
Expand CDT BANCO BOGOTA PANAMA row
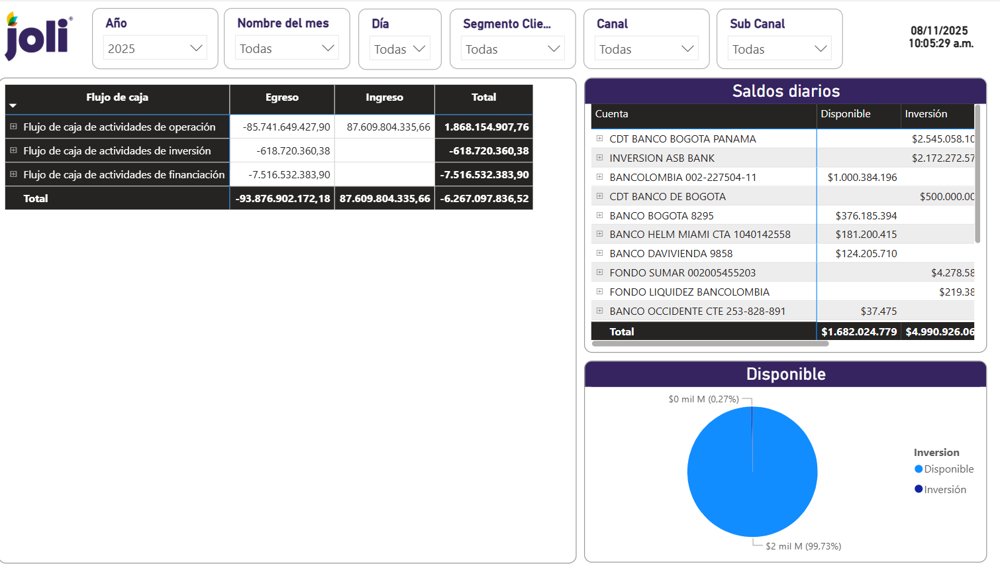(600, 139)
